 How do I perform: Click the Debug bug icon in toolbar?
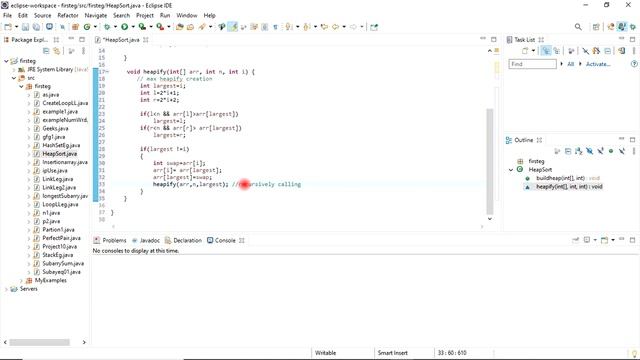point(107,27)
